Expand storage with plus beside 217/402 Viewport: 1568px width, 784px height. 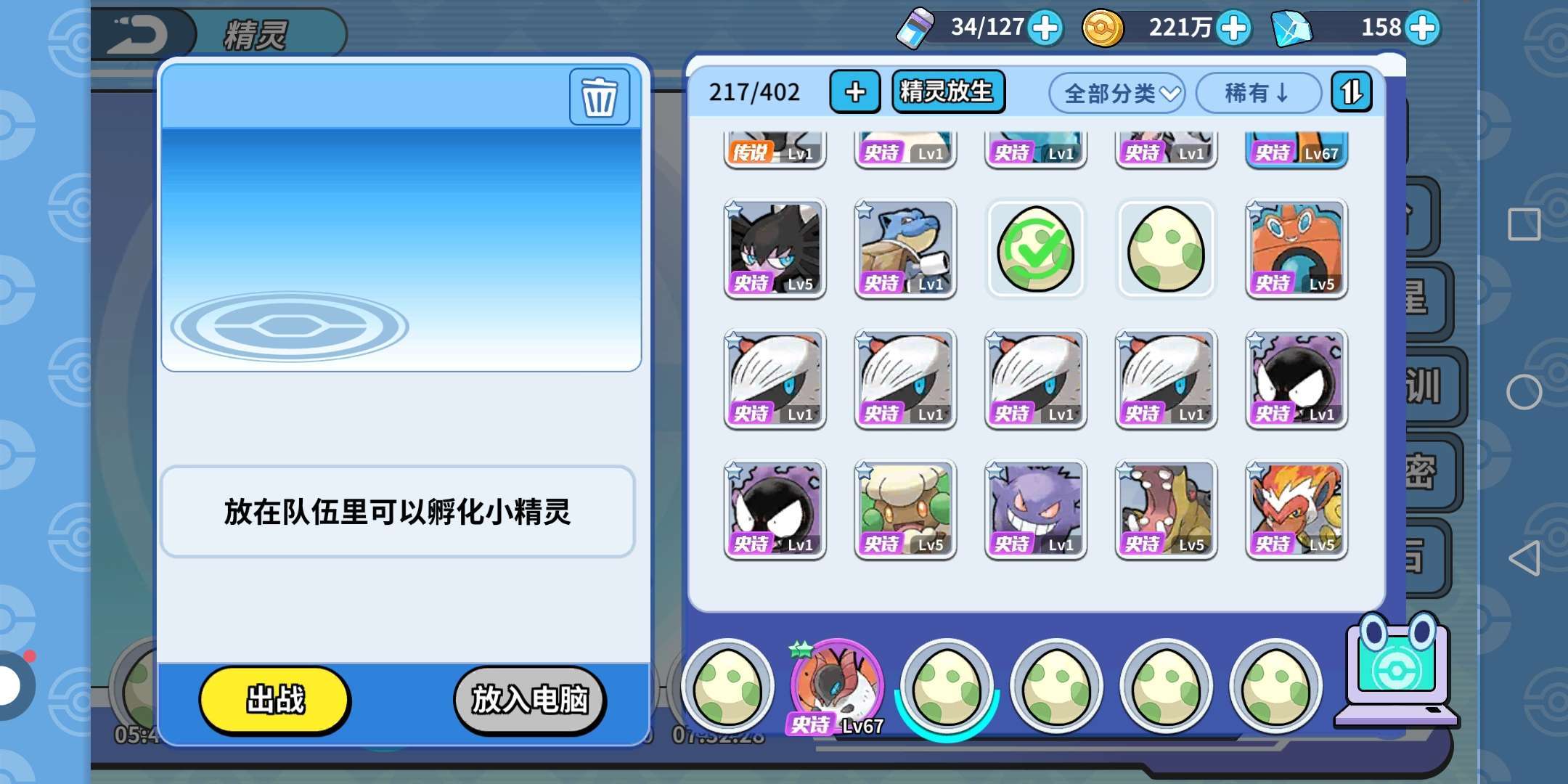[855, 92]
